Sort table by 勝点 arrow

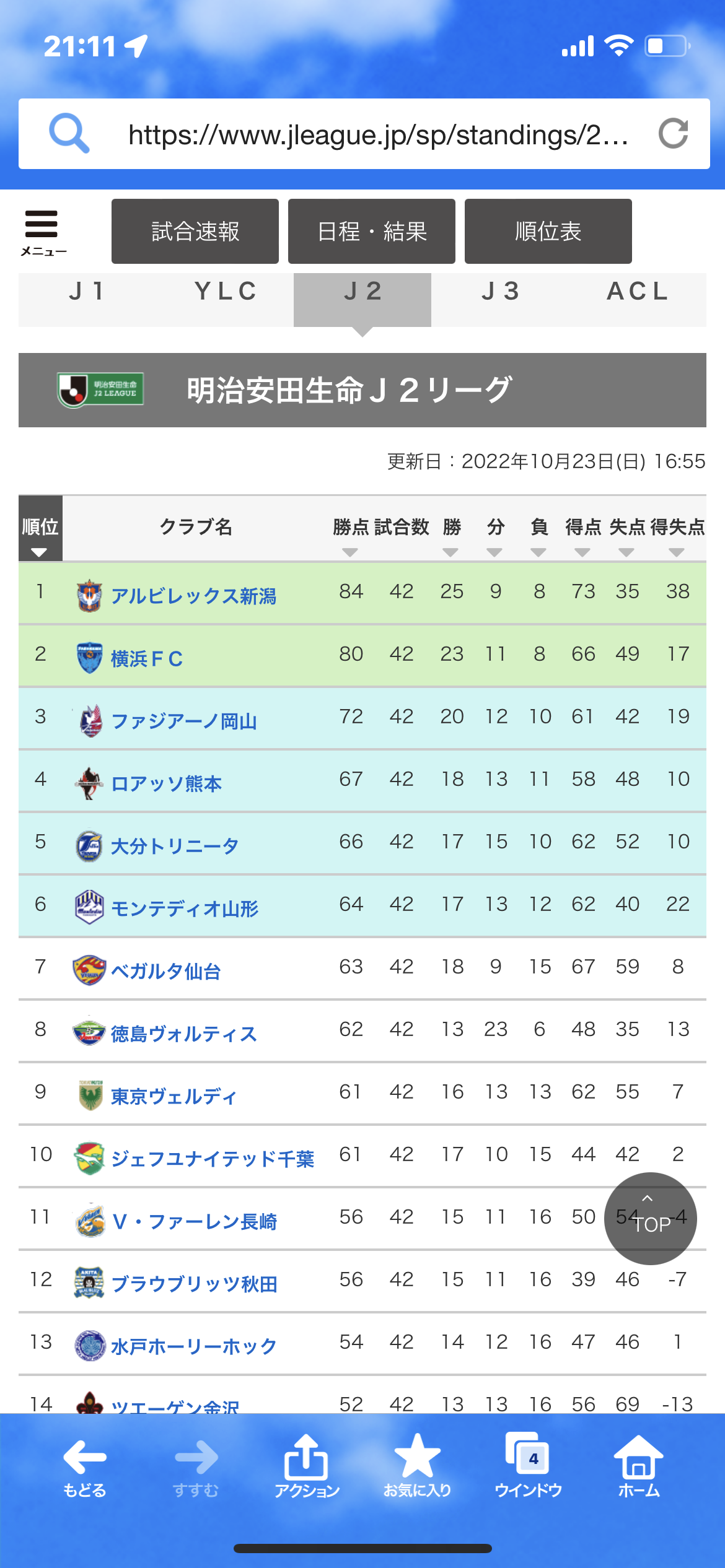click(x=350, y=552)
